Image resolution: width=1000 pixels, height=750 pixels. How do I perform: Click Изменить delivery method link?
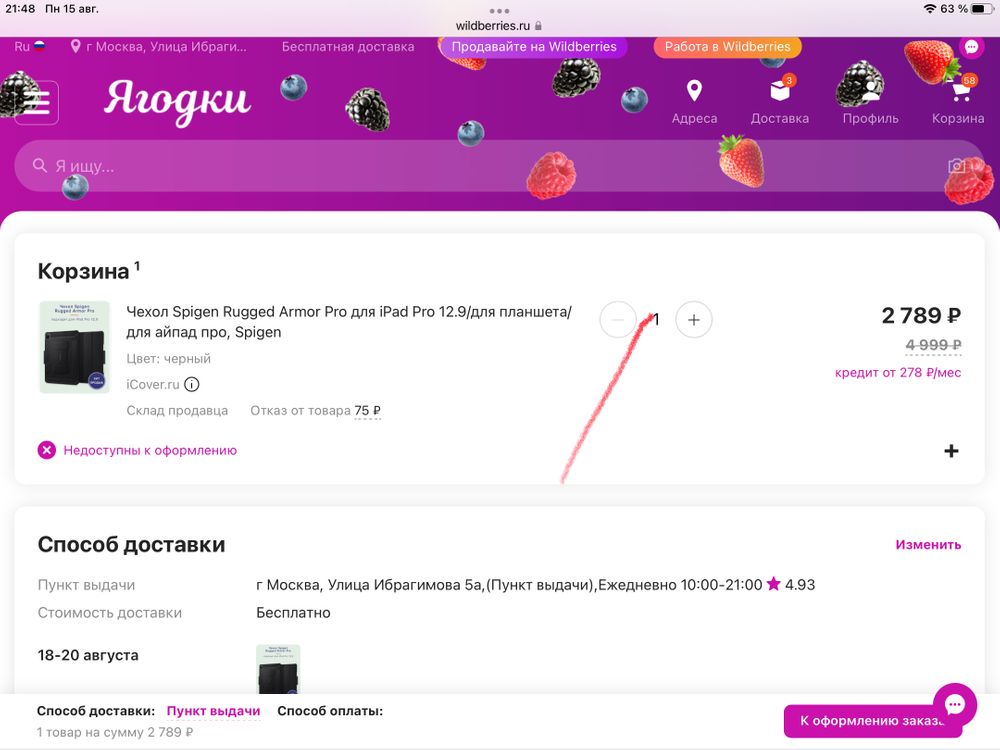coord(928,545)
